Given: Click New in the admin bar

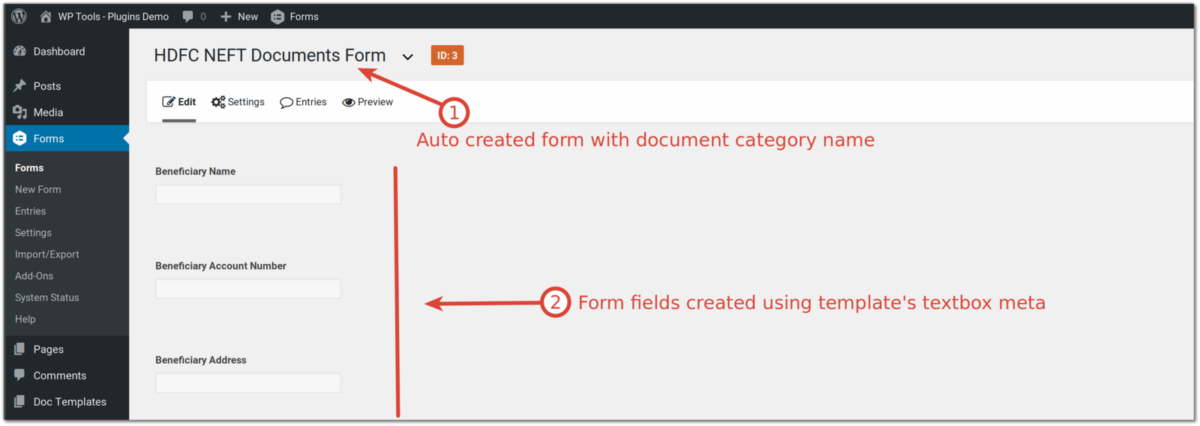Looking at the screenshot, I should coord(247,17).
